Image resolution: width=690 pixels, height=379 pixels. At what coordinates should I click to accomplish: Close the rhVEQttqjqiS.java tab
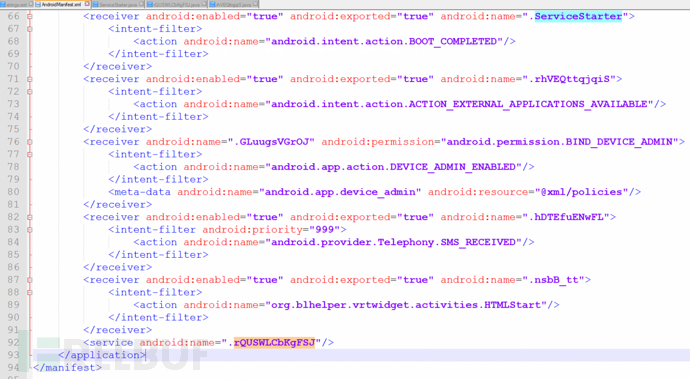pos(255,4)
